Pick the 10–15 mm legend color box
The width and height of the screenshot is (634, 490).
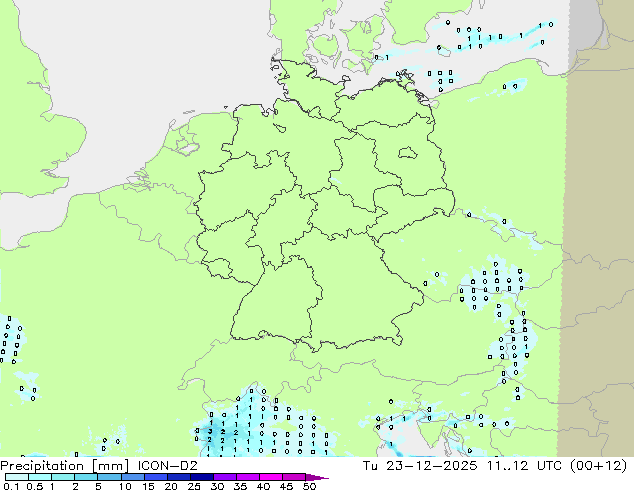pyautogui.click(x=132, y=477)
